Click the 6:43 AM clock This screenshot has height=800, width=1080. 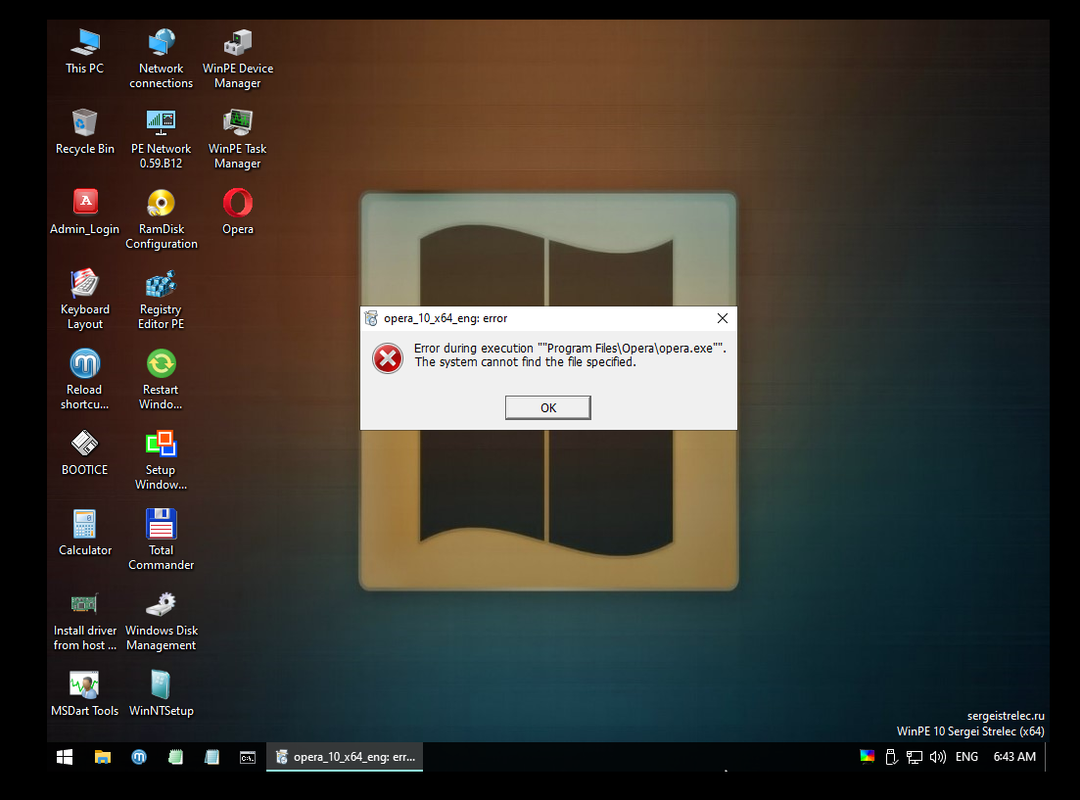click(1015, 757)
